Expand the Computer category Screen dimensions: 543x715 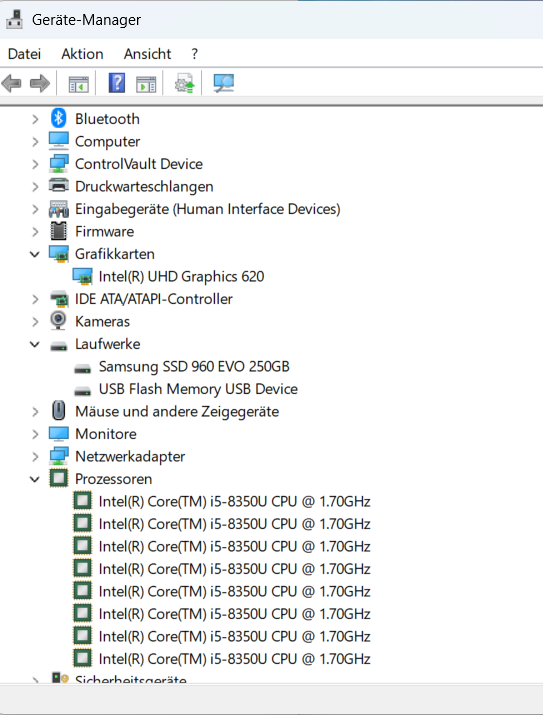(x=35, y=141)
